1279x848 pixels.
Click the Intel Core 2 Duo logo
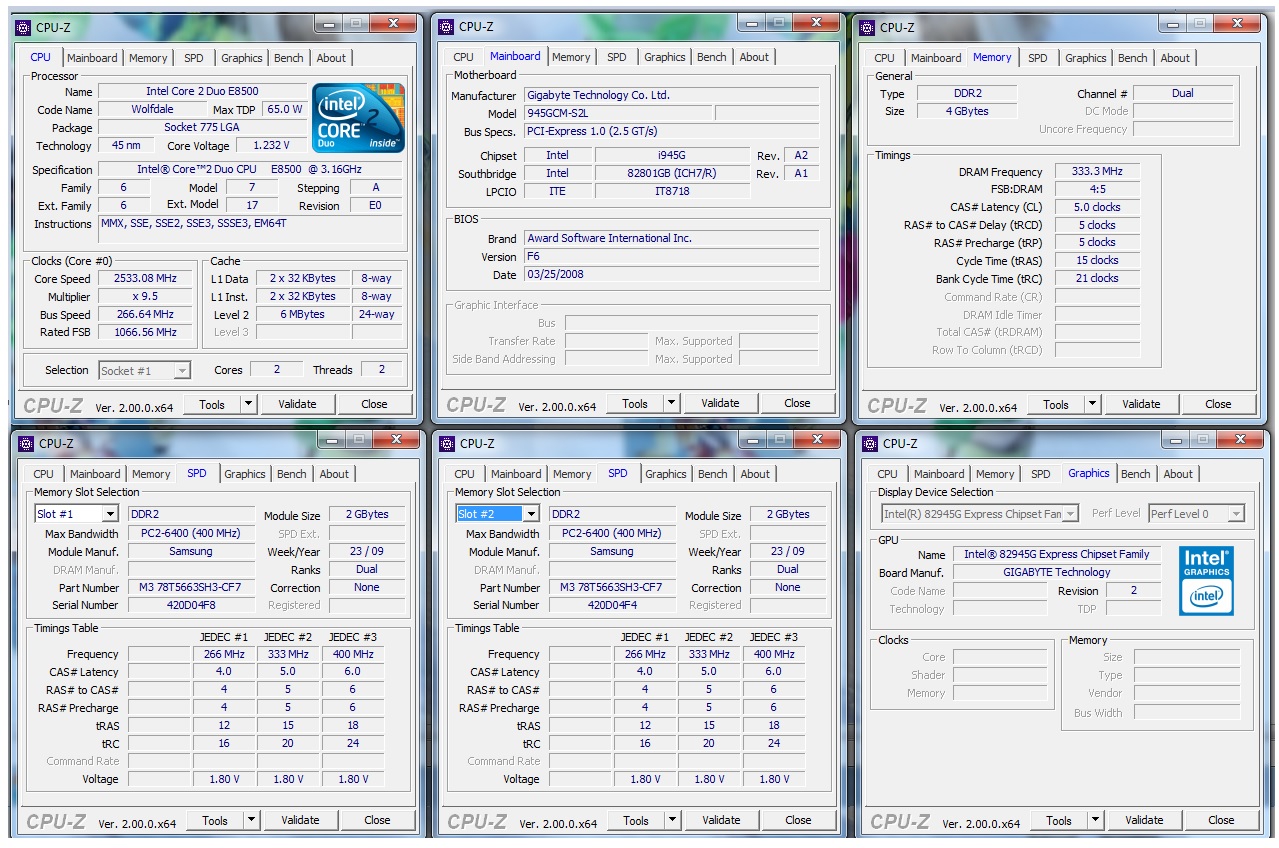coord(358,117)
